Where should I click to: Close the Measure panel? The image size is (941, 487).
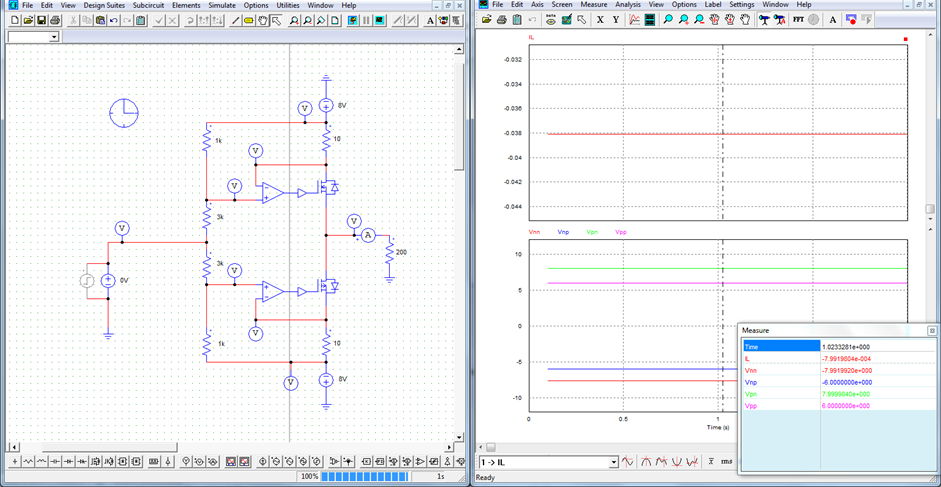[x=932, y=330]
